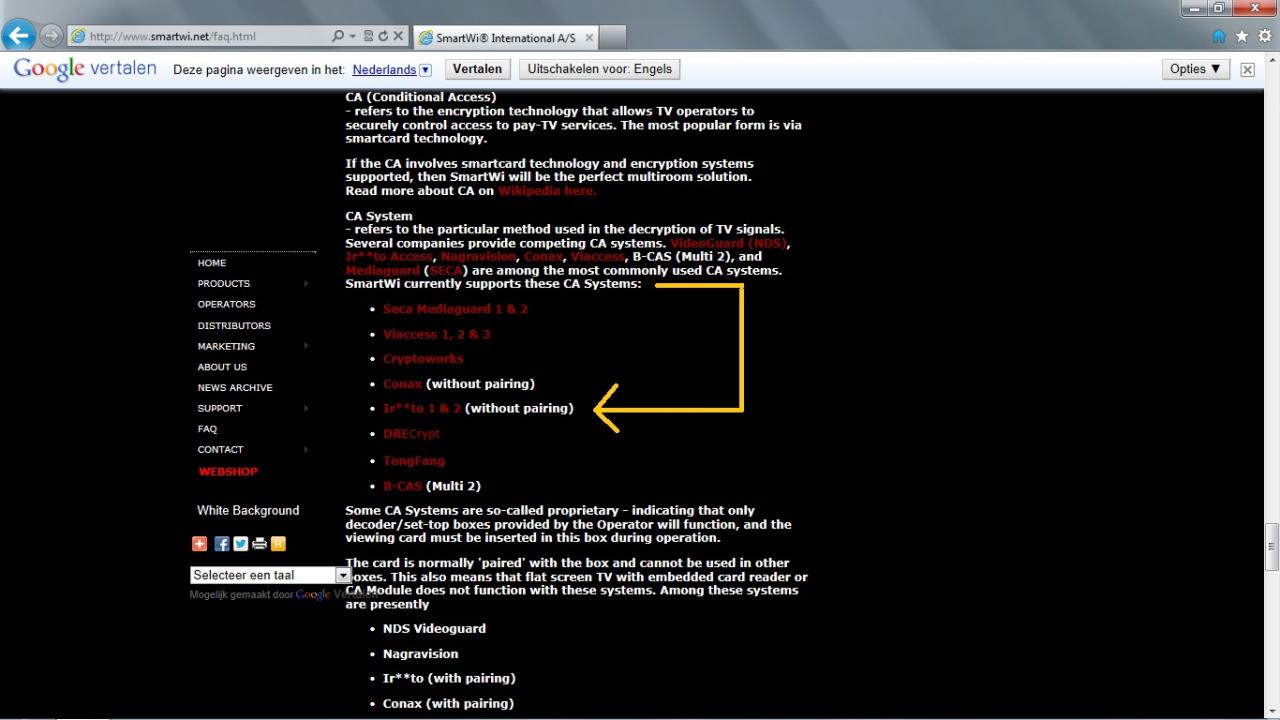The height and width of the screenshot is (720, 1280).
Task: Open the Selecteer een taal dropdown
Action: [x=271, y=575]
